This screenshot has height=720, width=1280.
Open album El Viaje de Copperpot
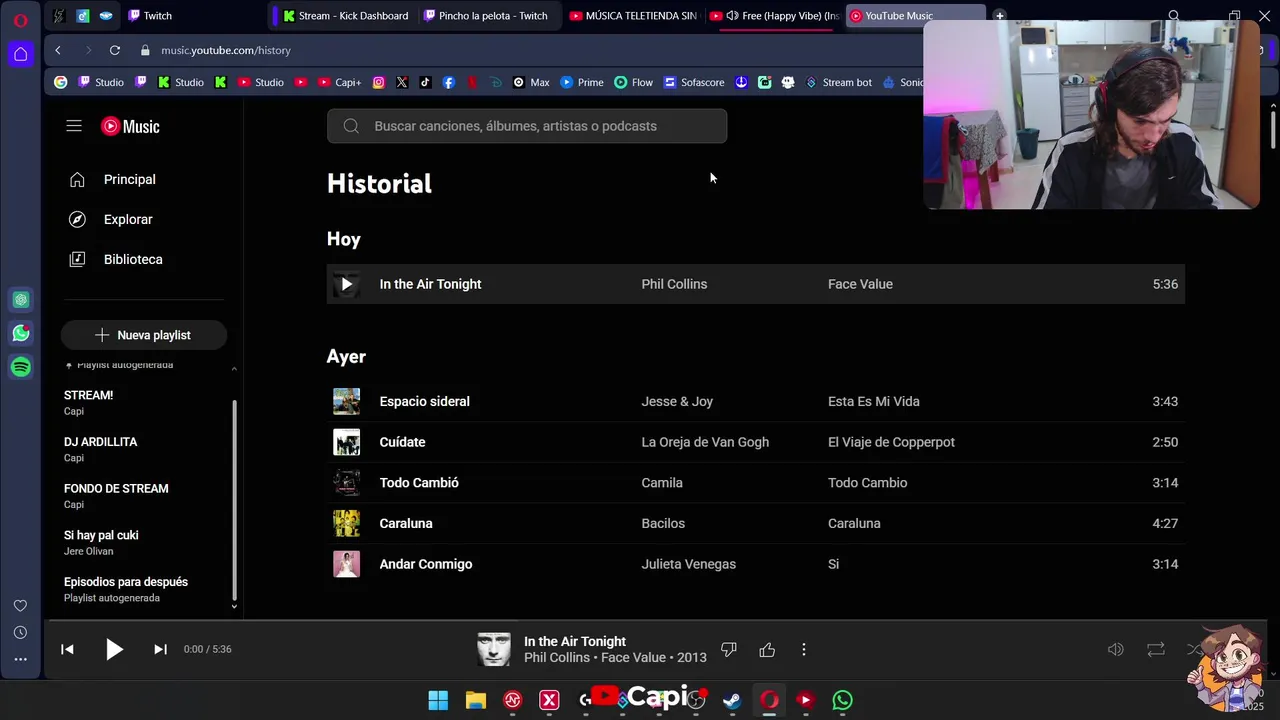pyautogui.click(x=891, y=442)
